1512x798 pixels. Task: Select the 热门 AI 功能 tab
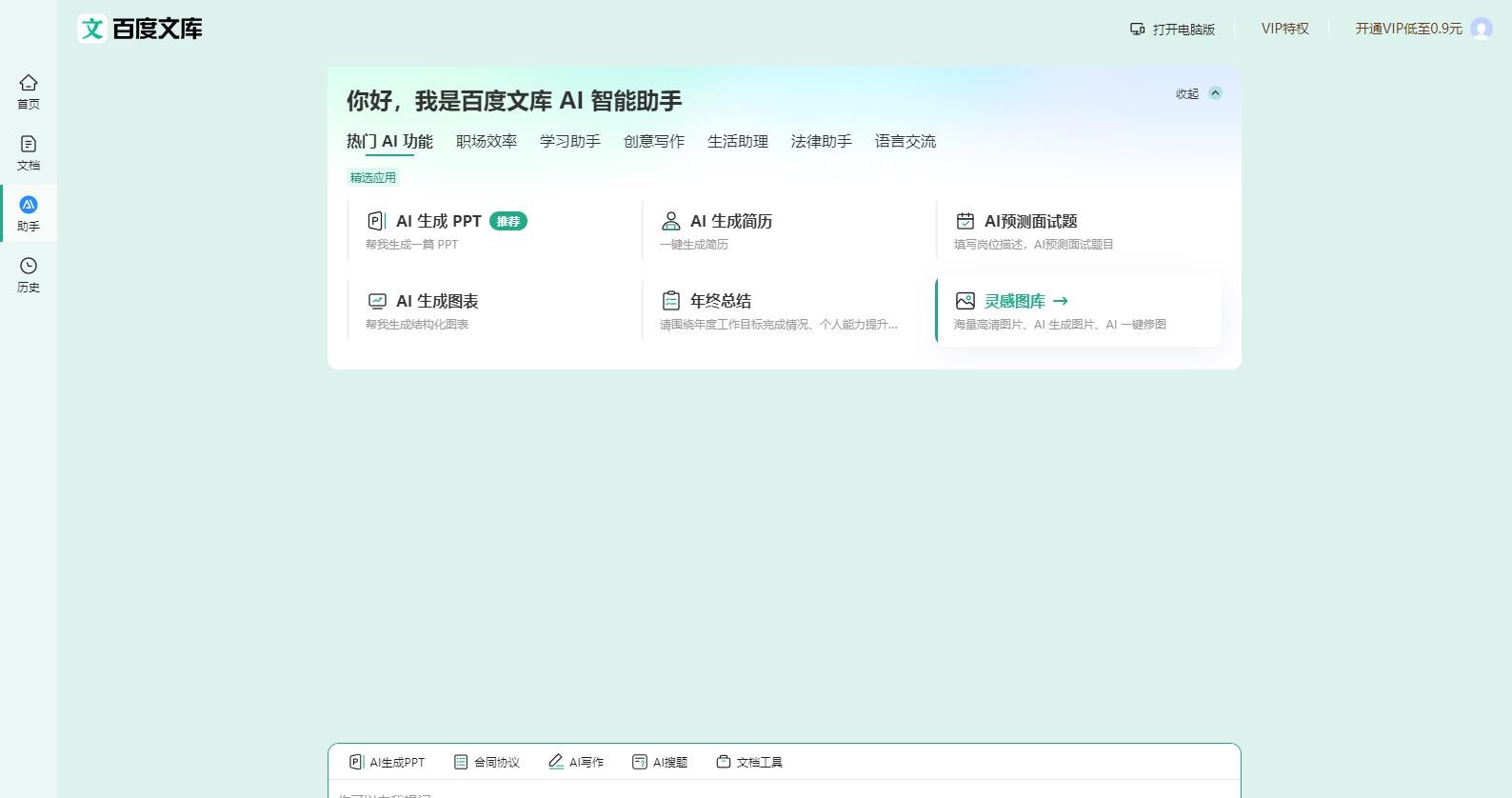tap(389, 141)
